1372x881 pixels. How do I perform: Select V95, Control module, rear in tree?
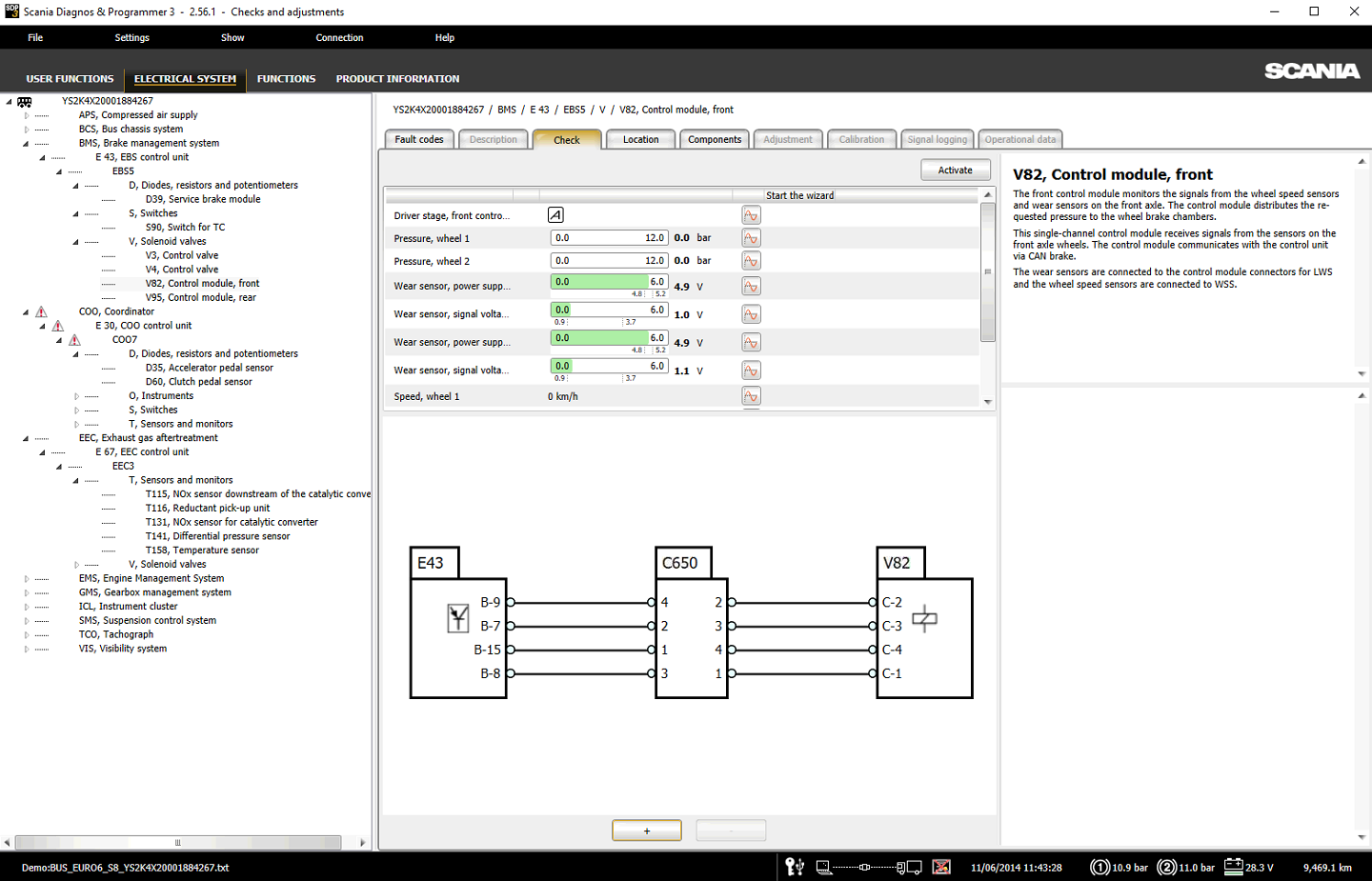click(x=200, y=297)
